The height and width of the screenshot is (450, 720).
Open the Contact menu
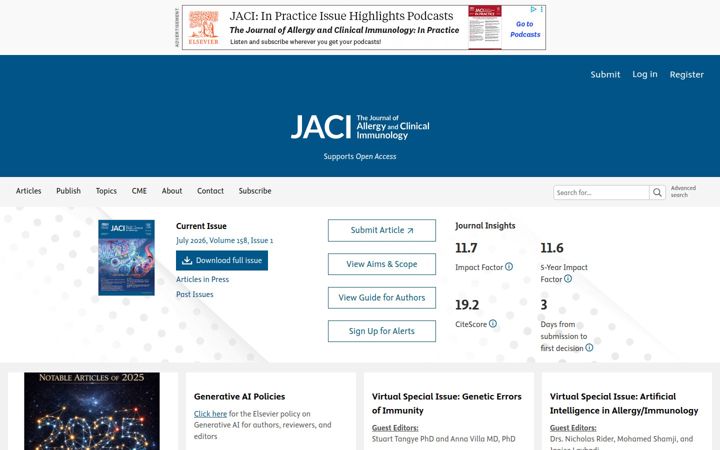(210, 191)
